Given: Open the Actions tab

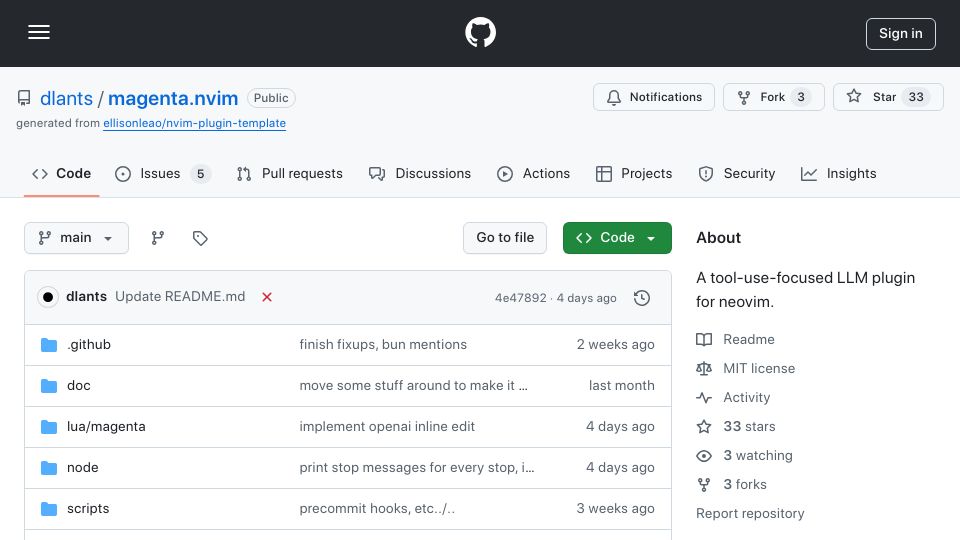Looking at the screenshot, I should point(533,174).
